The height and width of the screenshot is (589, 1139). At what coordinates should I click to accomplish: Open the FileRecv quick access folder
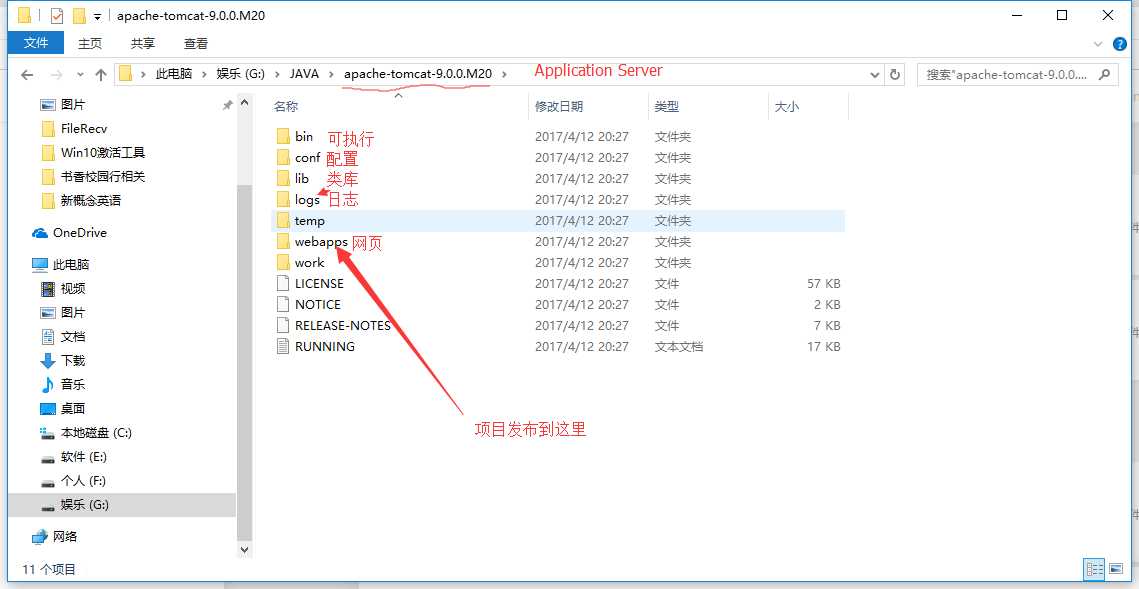(x=75, y=129)
